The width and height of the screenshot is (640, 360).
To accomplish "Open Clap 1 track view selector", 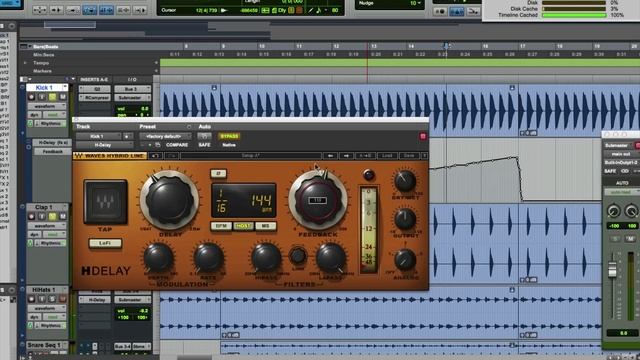I will pos(47,226).
